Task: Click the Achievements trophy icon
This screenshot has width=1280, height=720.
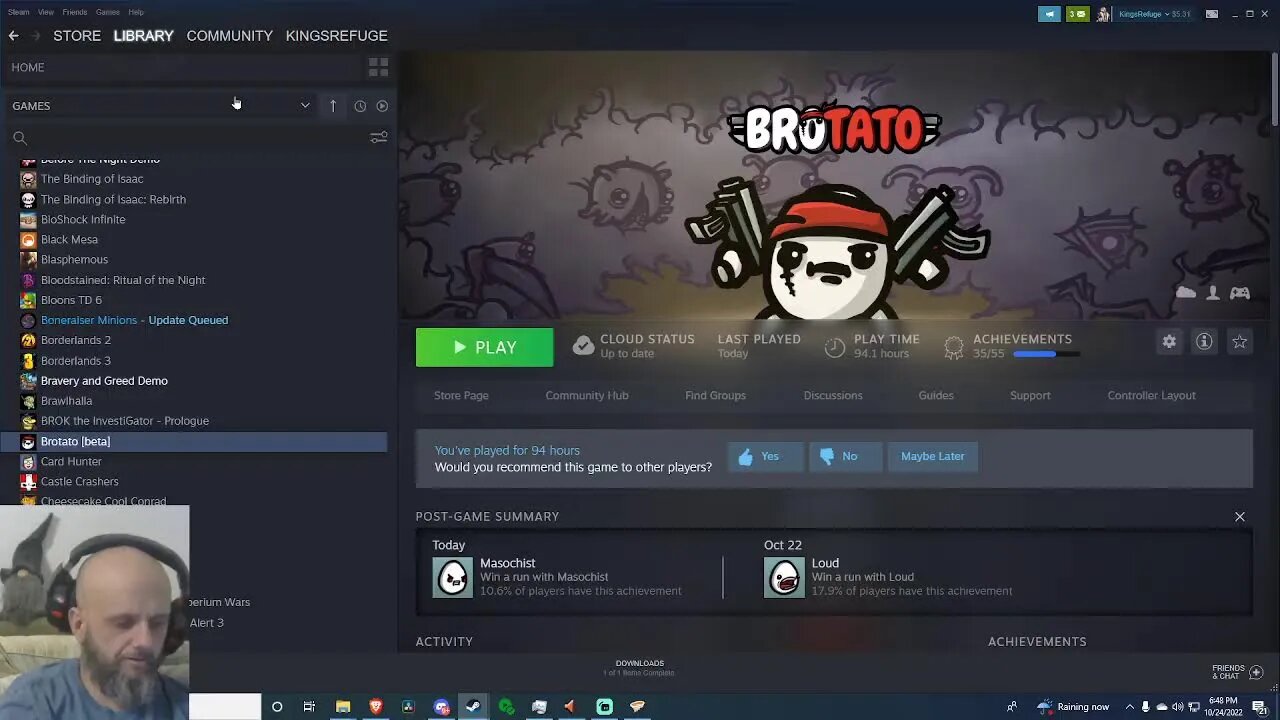Action: pyautogui.click(x=954, y=347)
